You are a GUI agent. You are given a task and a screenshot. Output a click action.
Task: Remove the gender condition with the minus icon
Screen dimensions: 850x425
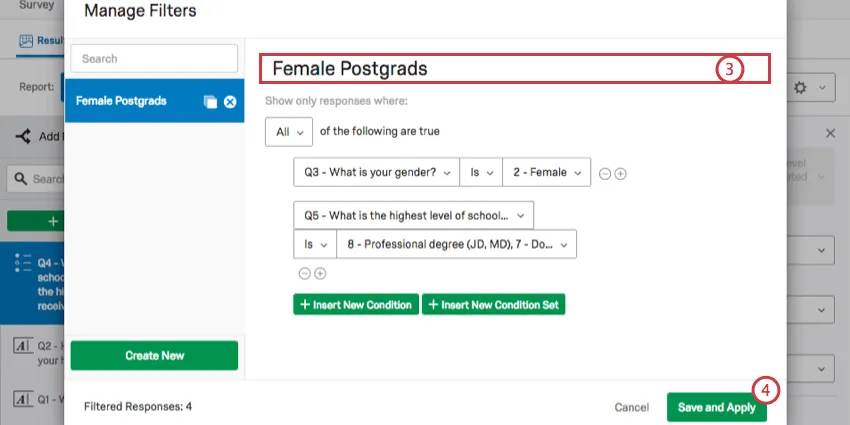(604, 173)
